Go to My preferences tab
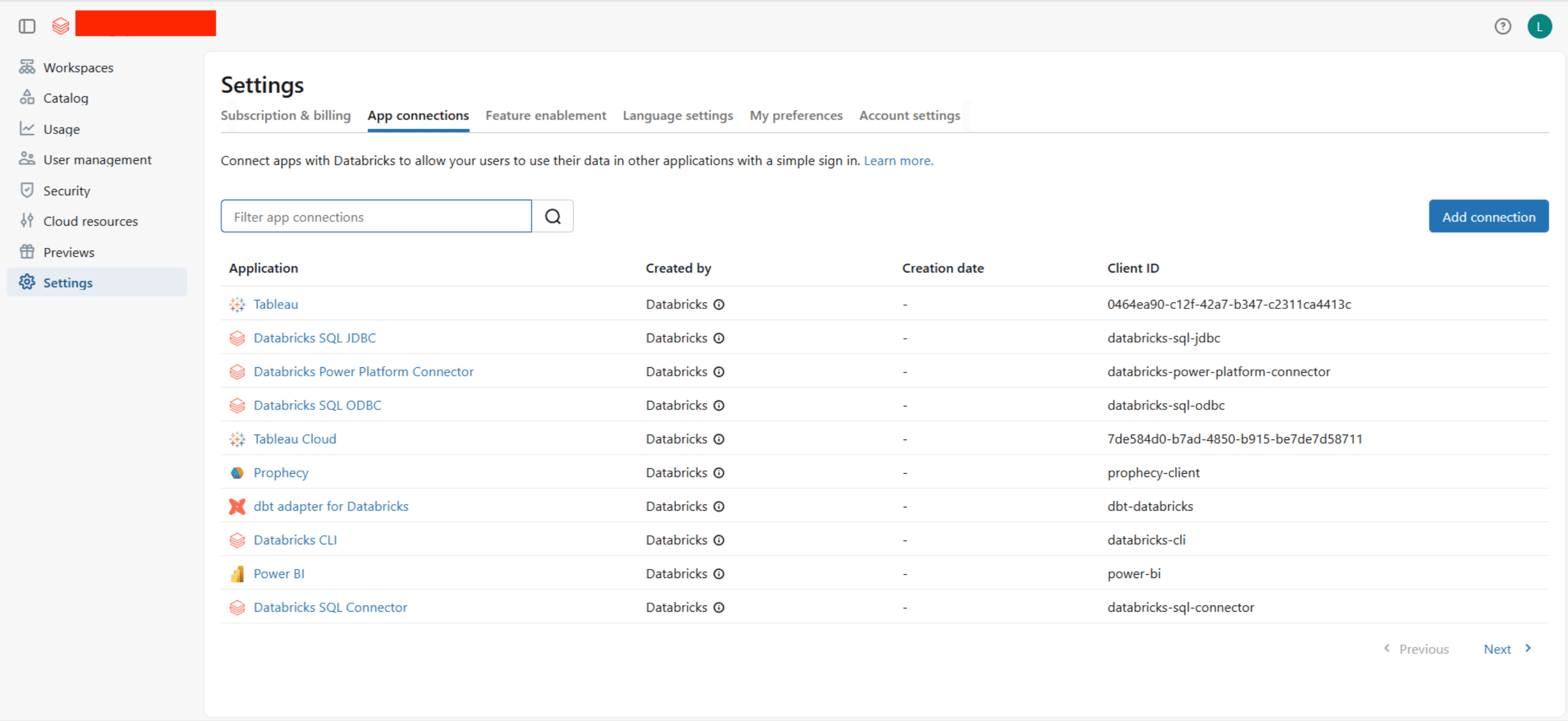The height and width of the screenshot is (721, 1568). [796, 115]
